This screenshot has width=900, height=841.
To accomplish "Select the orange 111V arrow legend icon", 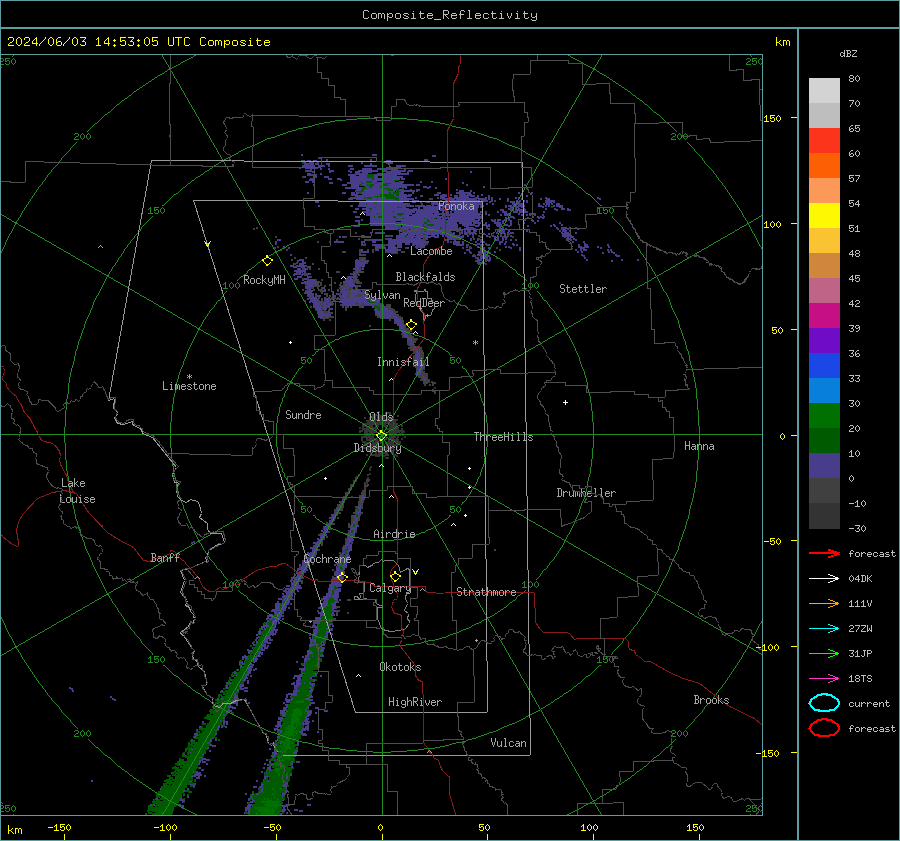I will pyautogui.click(x=824, y=603).
